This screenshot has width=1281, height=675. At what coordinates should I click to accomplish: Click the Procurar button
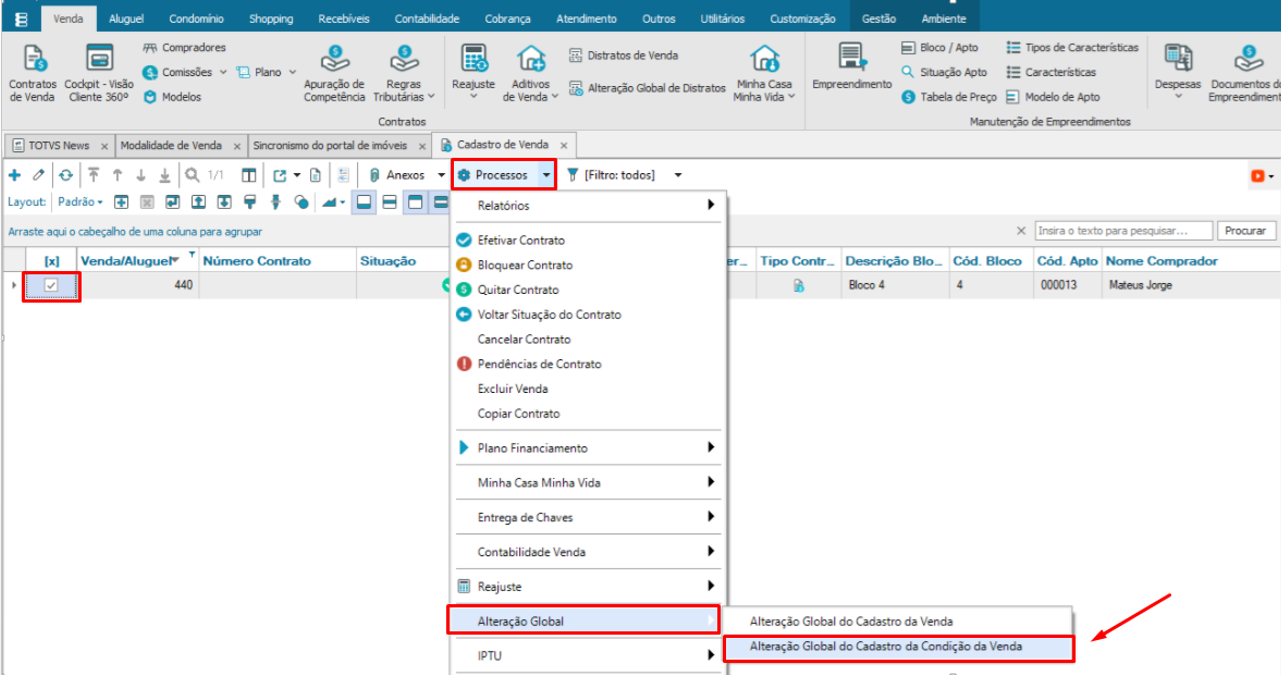tap(1246, 231)
